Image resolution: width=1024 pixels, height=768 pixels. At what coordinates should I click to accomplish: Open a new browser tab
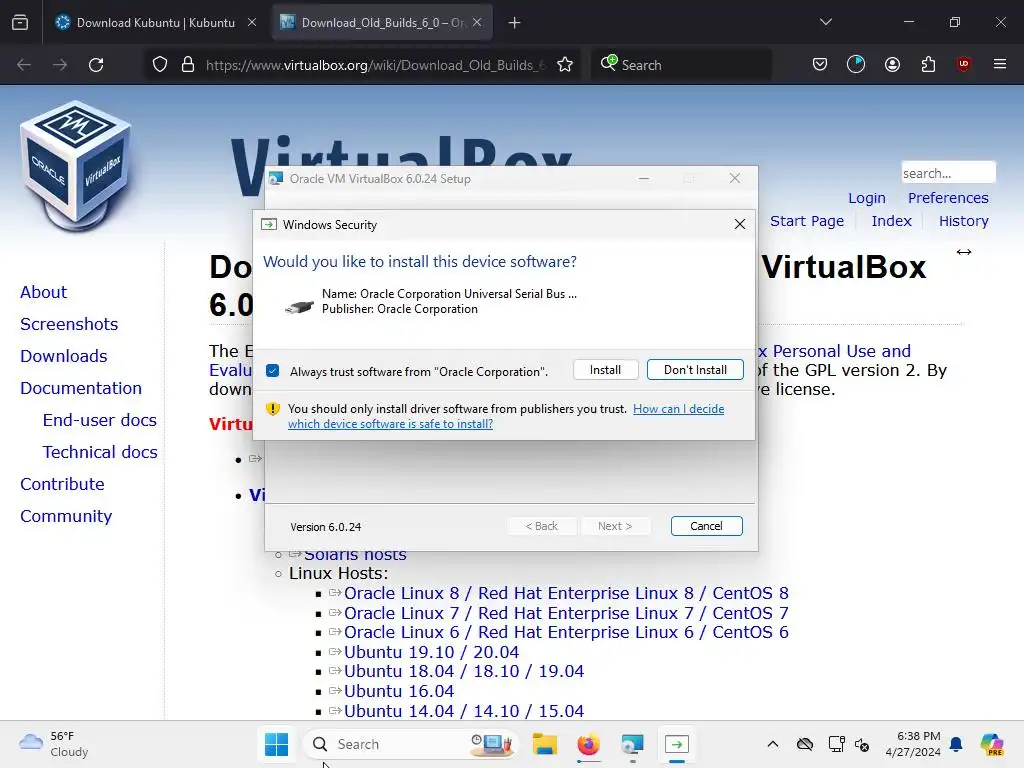point(515,23)
